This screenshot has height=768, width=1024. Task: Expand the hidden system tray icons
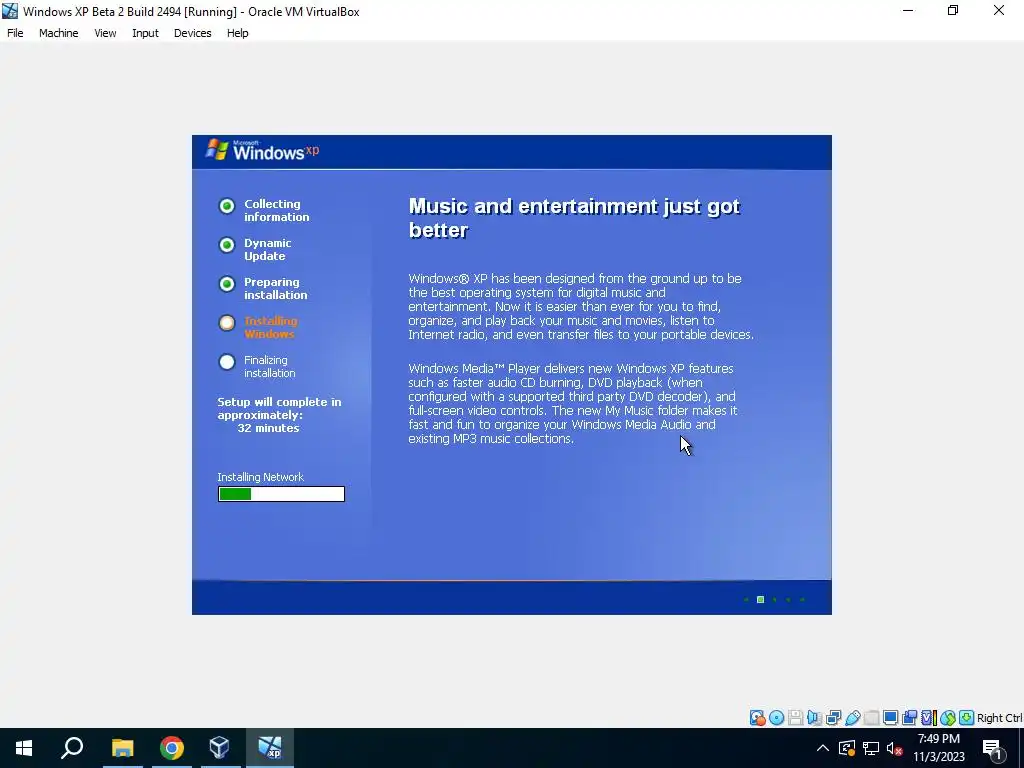823,748
